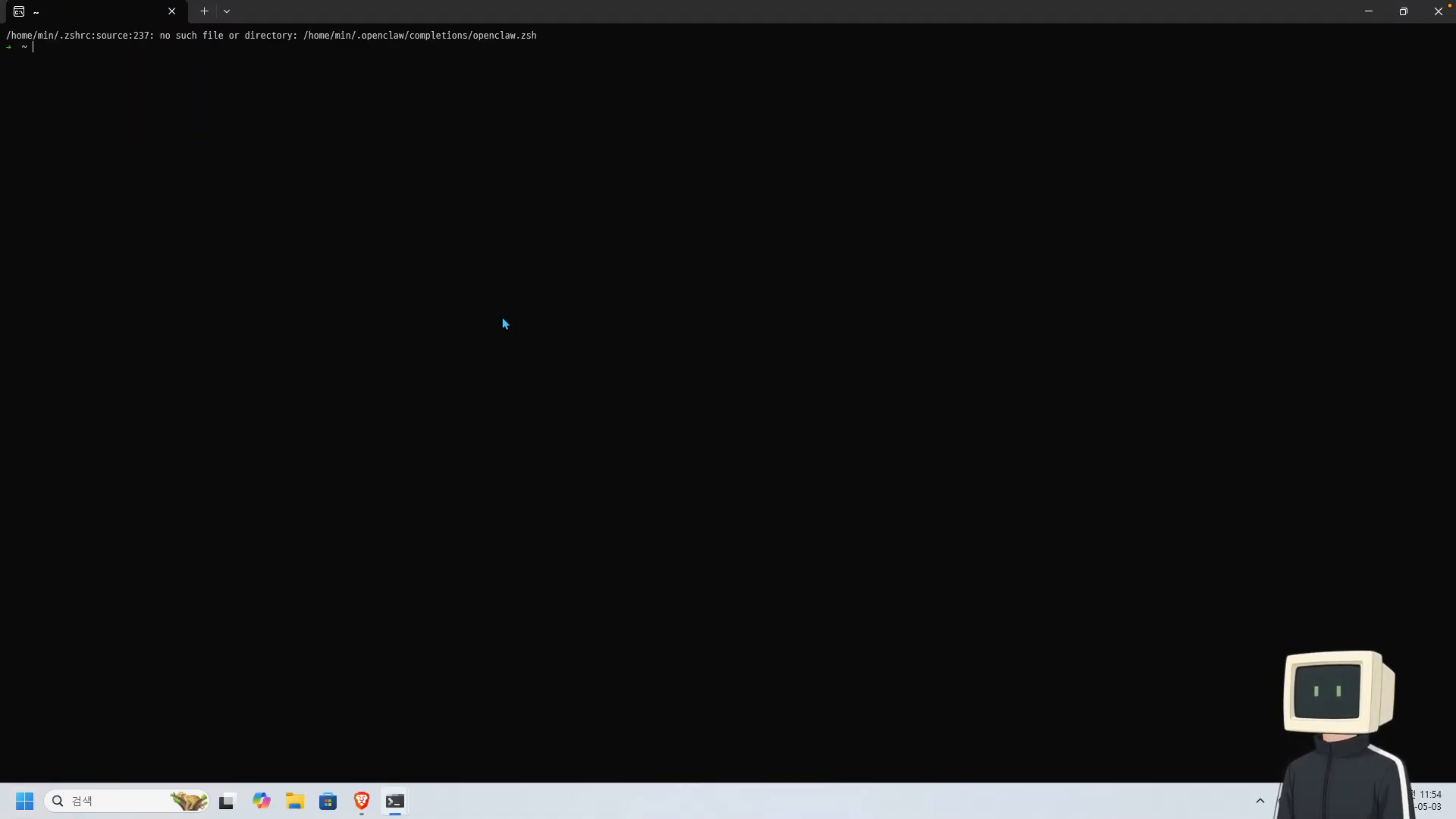
Task: Close the ~ terminal tab
Action: [171, 11]
